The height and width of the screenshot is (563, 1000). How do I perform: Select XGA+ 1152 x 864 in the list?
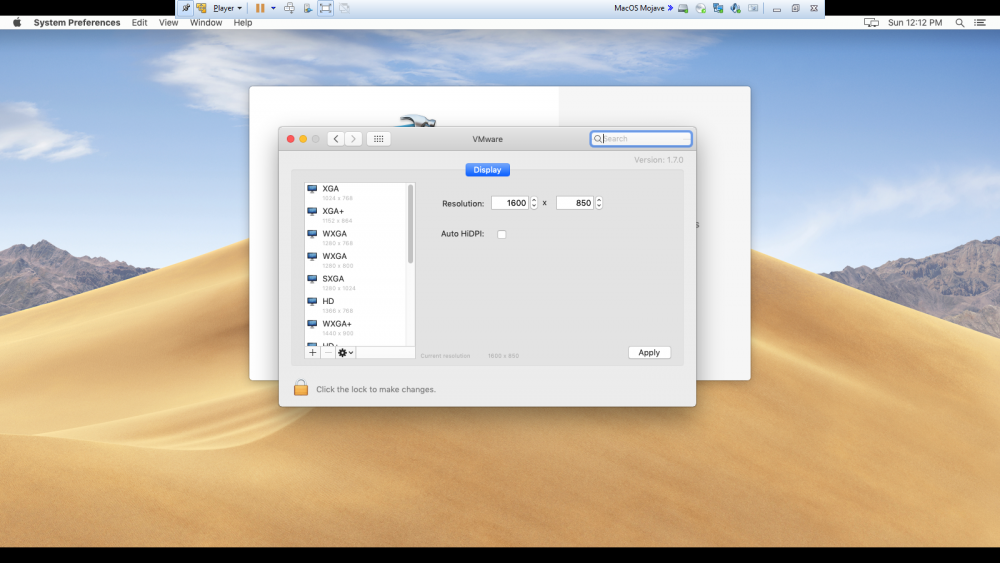pos(356,215)
